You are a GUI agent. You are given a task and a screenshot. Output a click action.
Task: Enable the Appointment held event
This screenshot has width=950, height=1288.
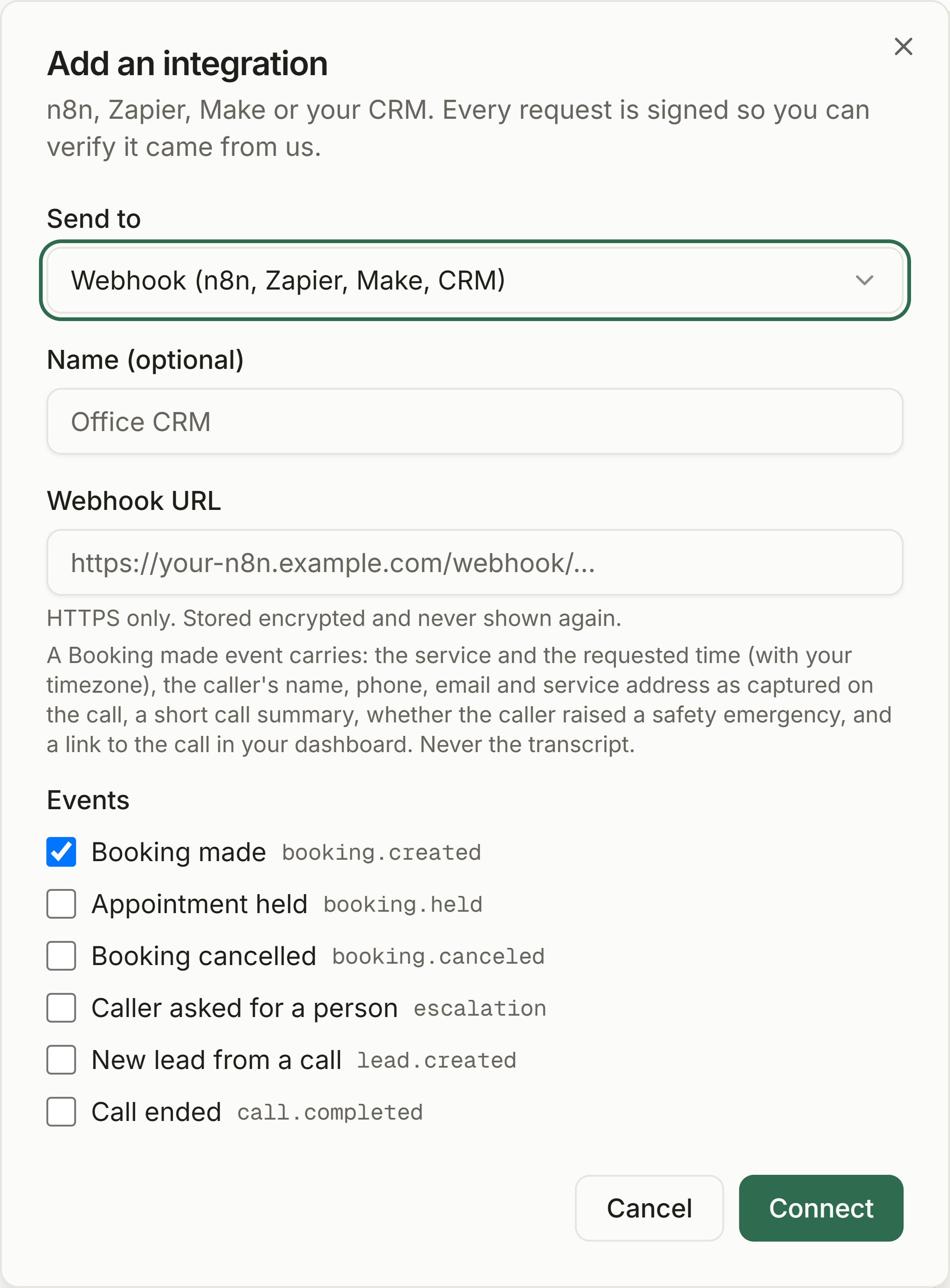61,904
